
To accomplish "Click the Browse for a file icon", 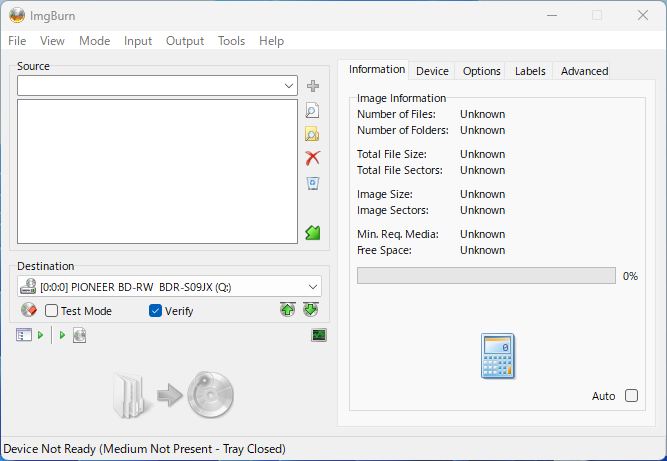I will (x=312, y=111).
